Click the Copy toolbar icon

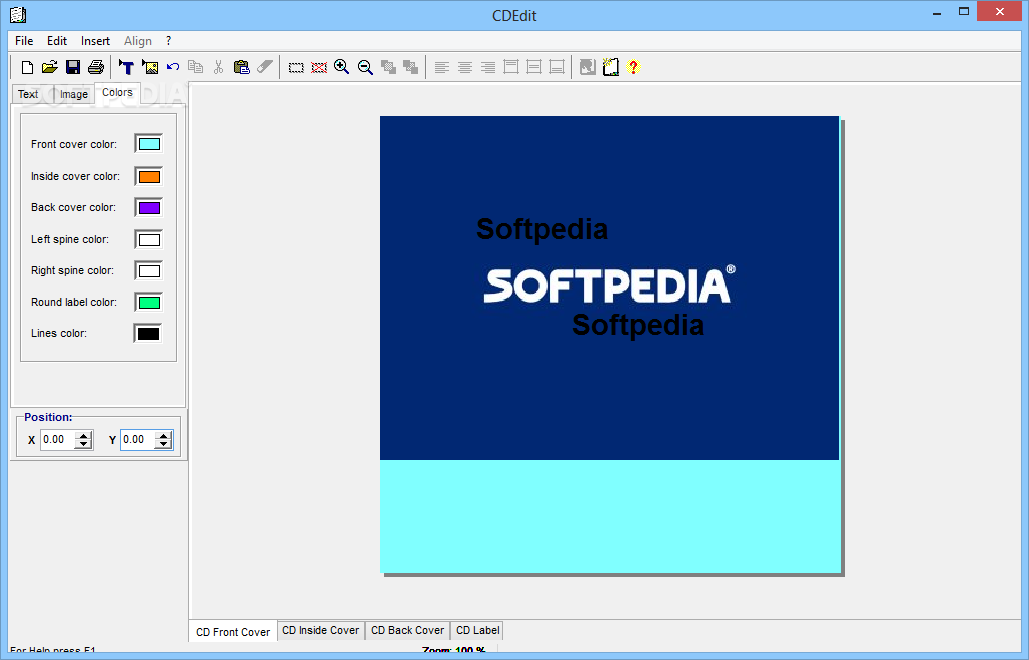196,67
